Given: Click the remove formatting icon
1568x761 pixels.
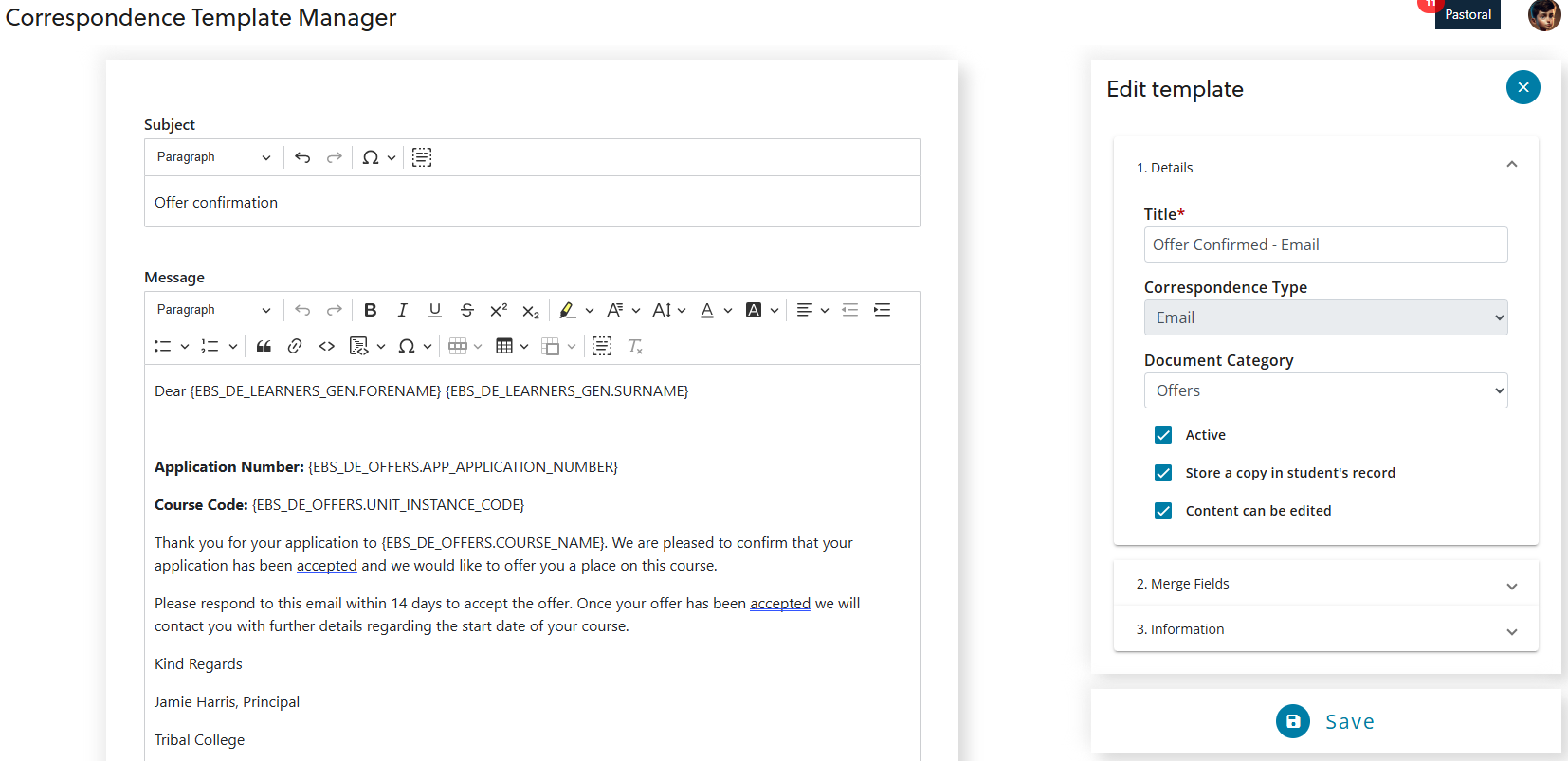Looking at the screenshot, I should coord(635,347).
